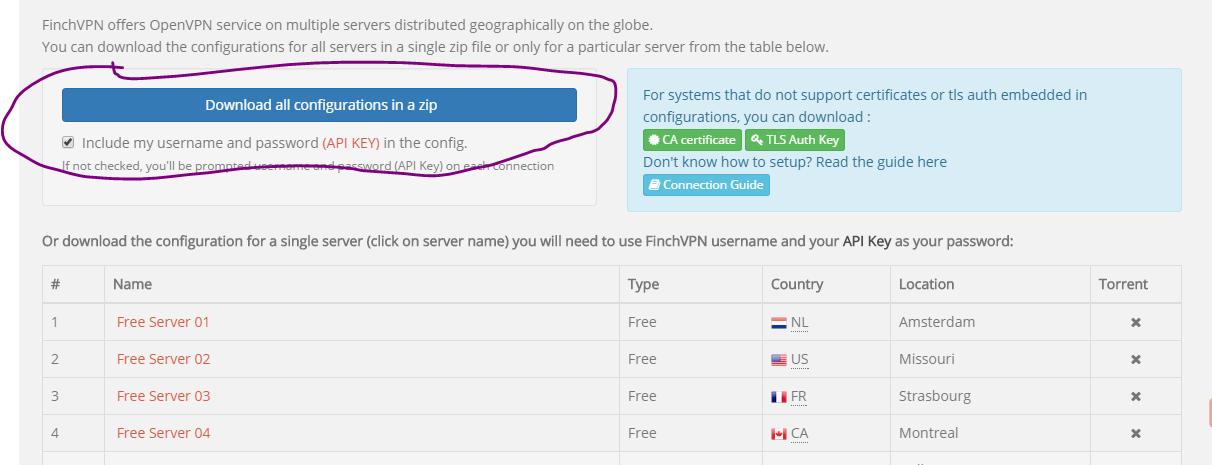
Task: Select the Amsterdam location cell
Action: [x=988, y=322]
